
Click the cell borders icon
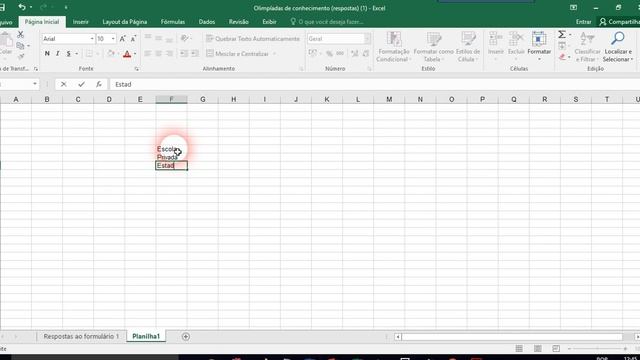click(89, 53)
